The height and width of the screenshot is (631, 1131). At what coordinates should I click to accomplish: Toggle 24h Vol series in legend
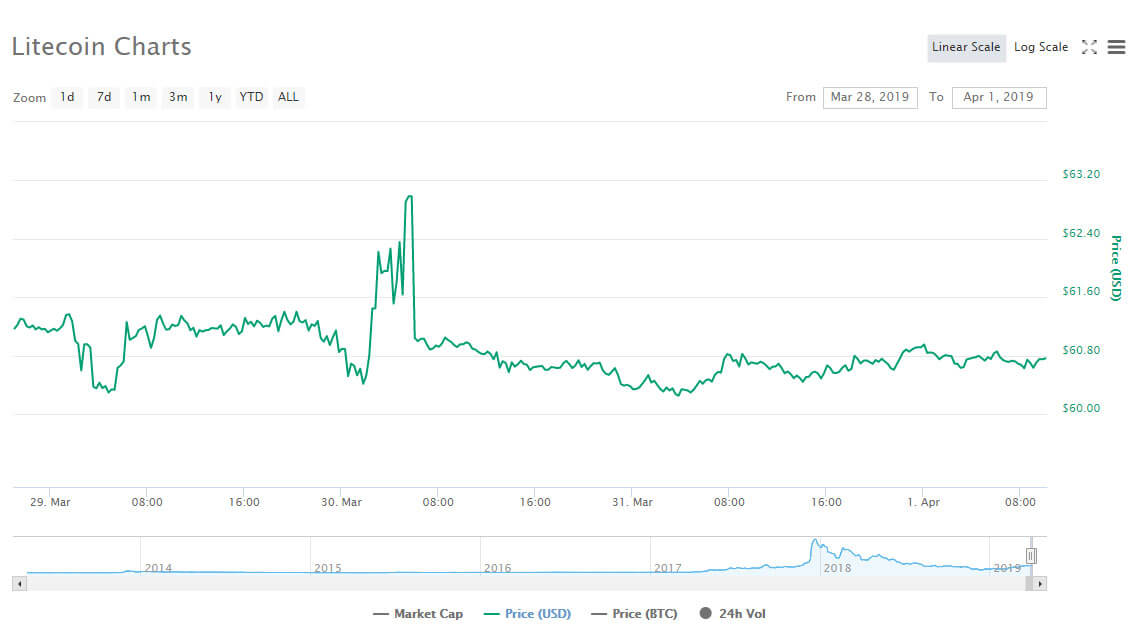pos(732,614)
